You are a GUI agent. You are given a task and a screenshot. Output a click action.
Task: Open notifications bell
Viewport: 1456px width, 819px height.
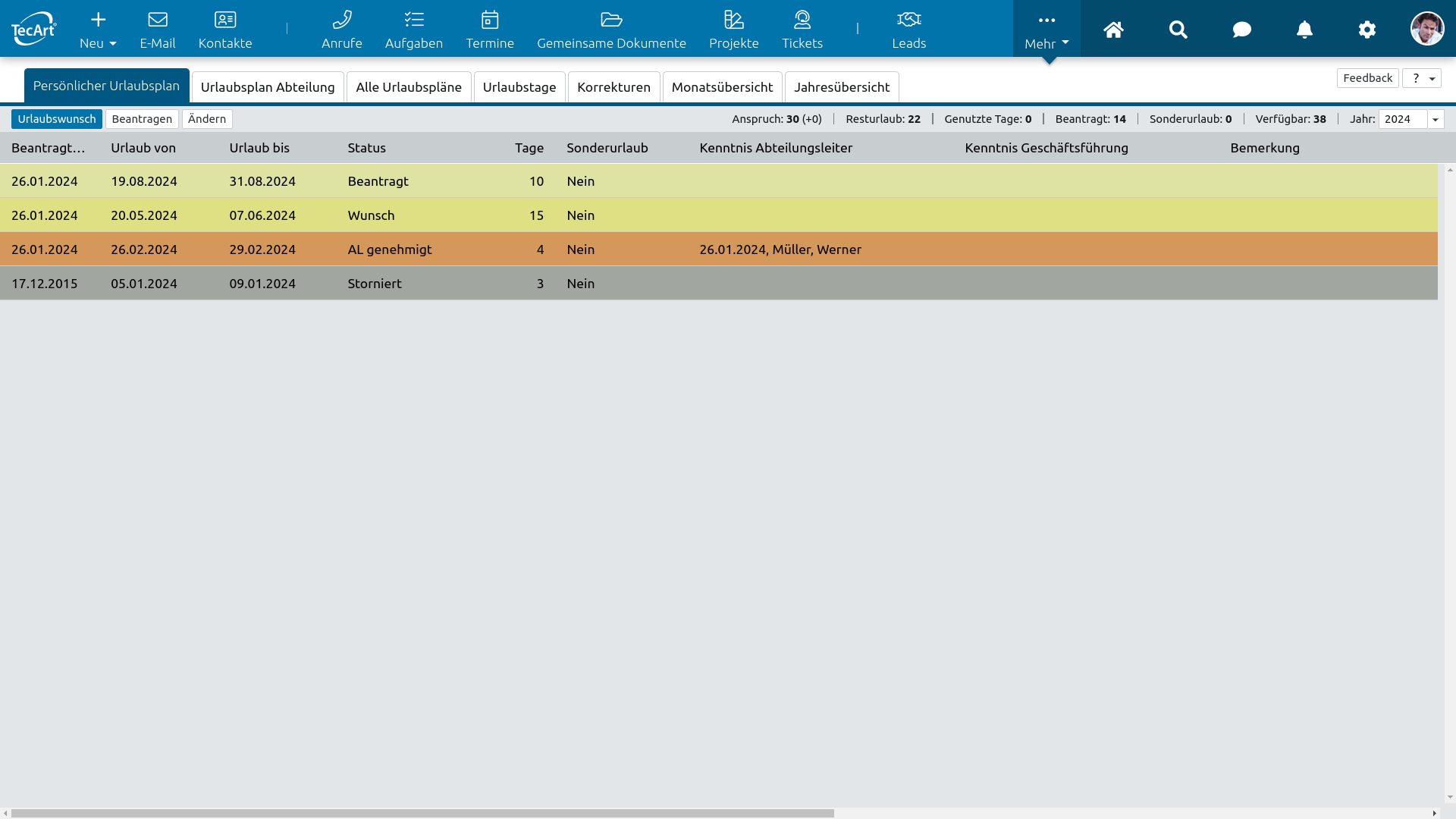pos(1304,30)
